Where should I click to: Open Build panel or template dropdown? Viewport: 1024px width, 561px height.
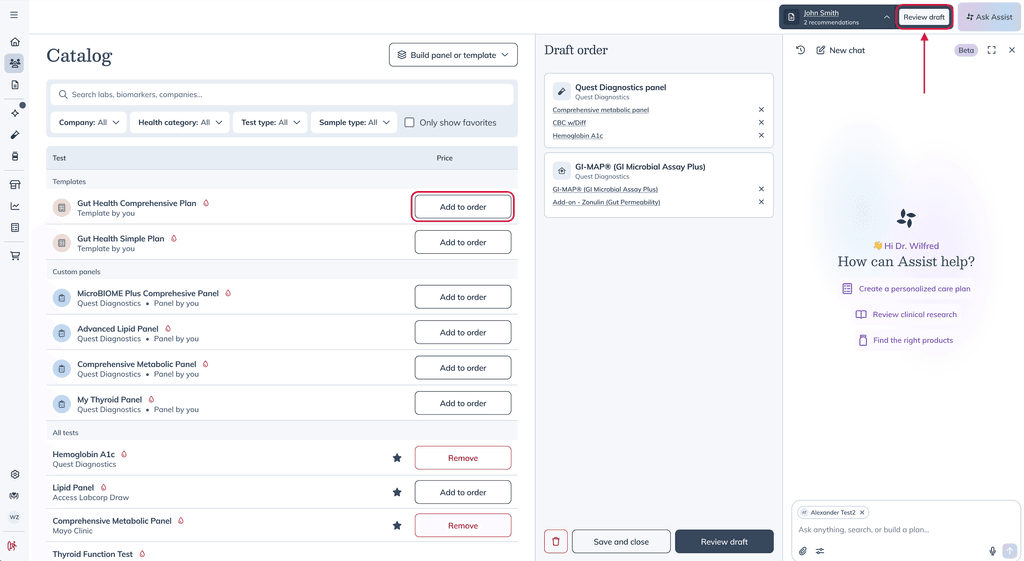(x=453, y=55)
